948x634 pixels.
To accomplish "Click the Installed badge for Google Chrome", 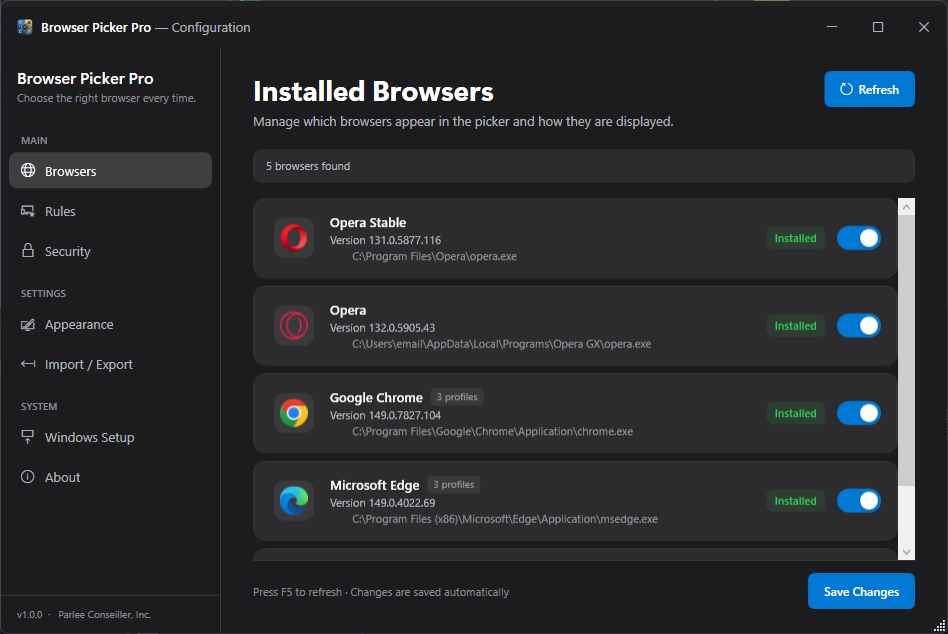I will [796, 413].
